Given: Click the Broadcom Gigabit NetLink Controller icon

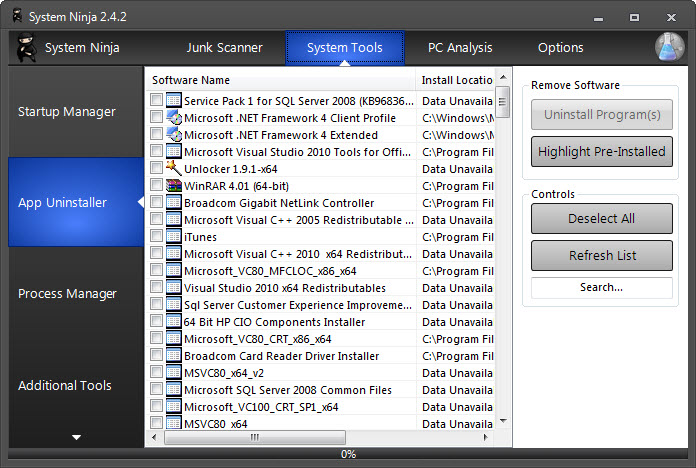Looking at the screenshot, I should [x=173, y=203].
